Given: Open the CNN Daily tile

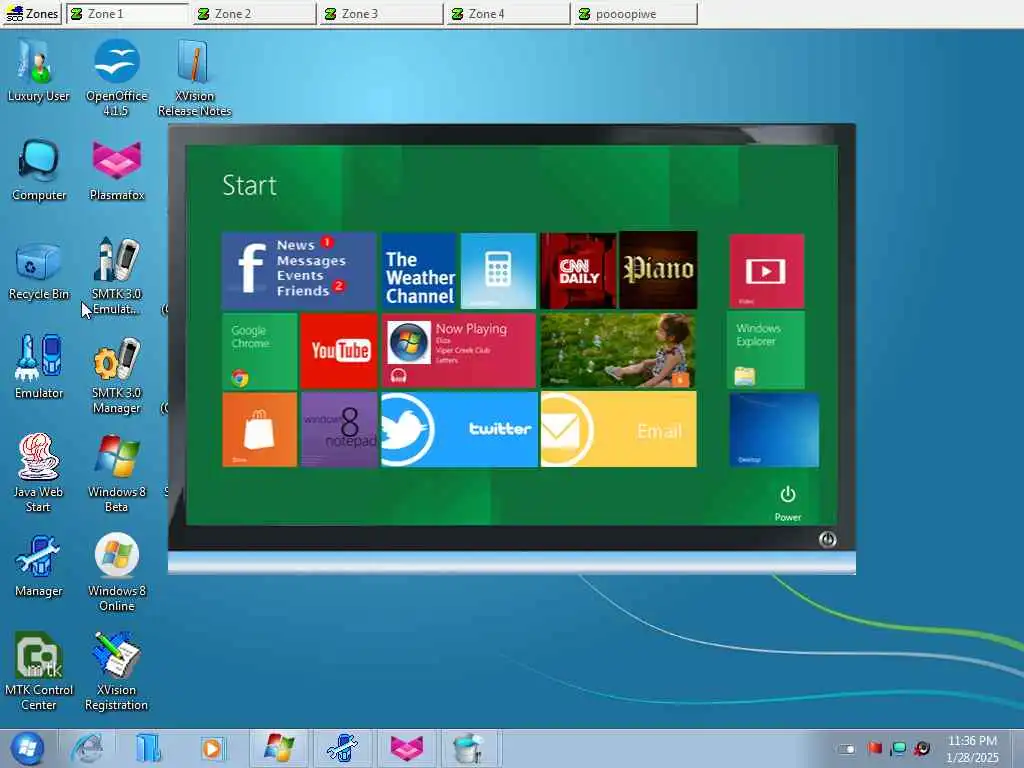Looking at the screenshot, I should (x=578, y=270).
